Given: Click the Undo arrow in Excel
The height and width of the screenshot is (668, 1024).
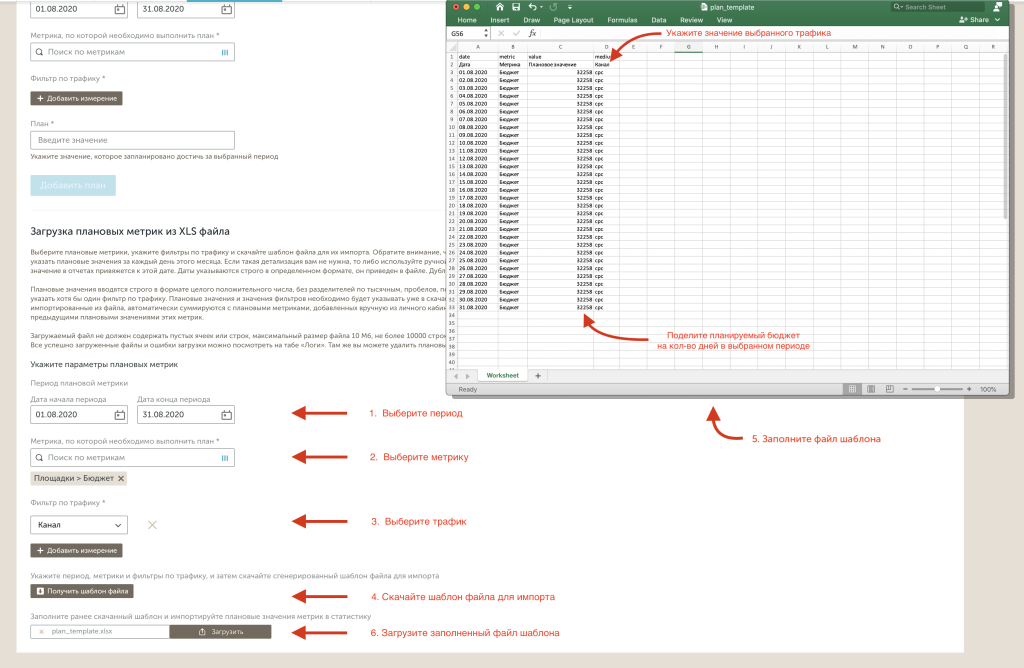Looking at the screenshot, I should [x=533, y=7].
